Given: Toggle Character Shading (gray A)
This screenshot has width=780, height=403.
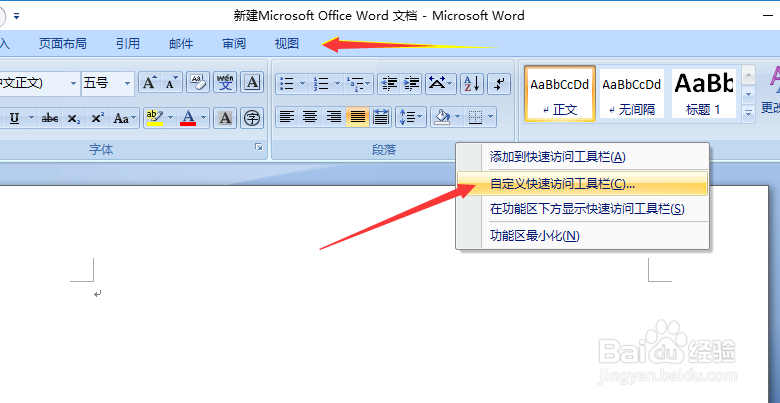Looking at the screenshot, I should [x=225, y=118].
